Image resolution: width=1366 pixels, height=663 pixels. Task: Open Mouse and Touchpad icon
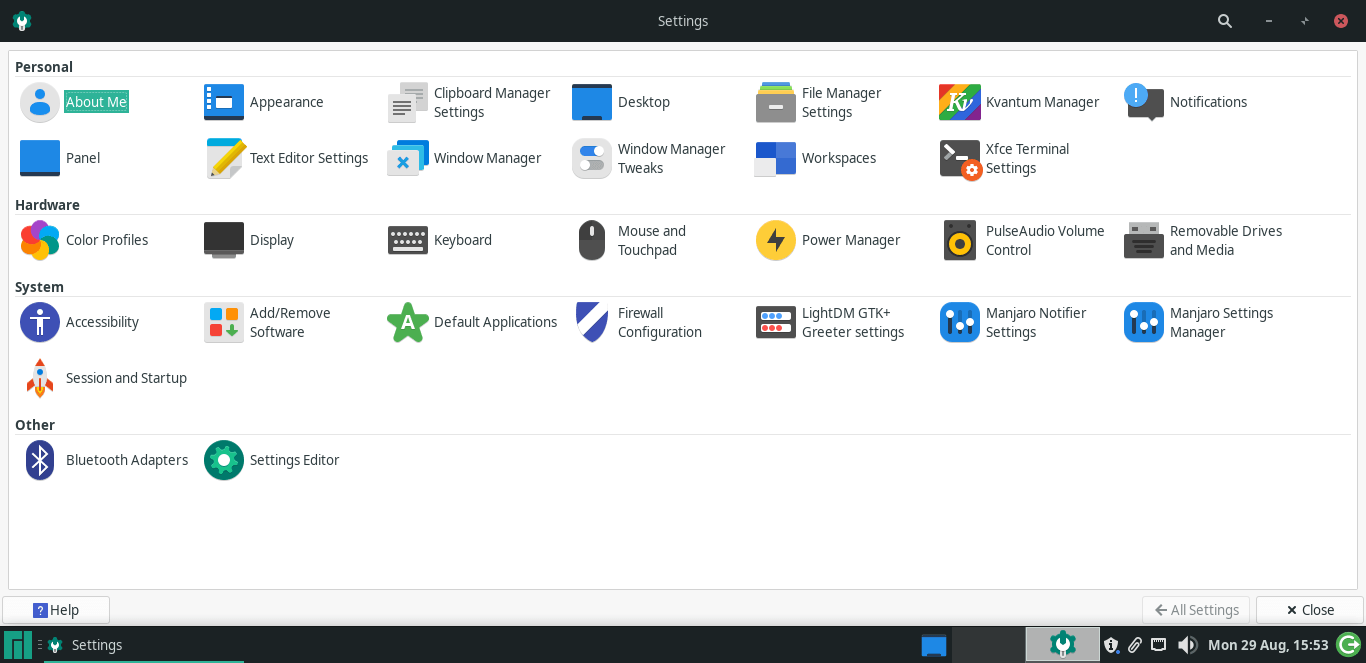coord(592,240)
